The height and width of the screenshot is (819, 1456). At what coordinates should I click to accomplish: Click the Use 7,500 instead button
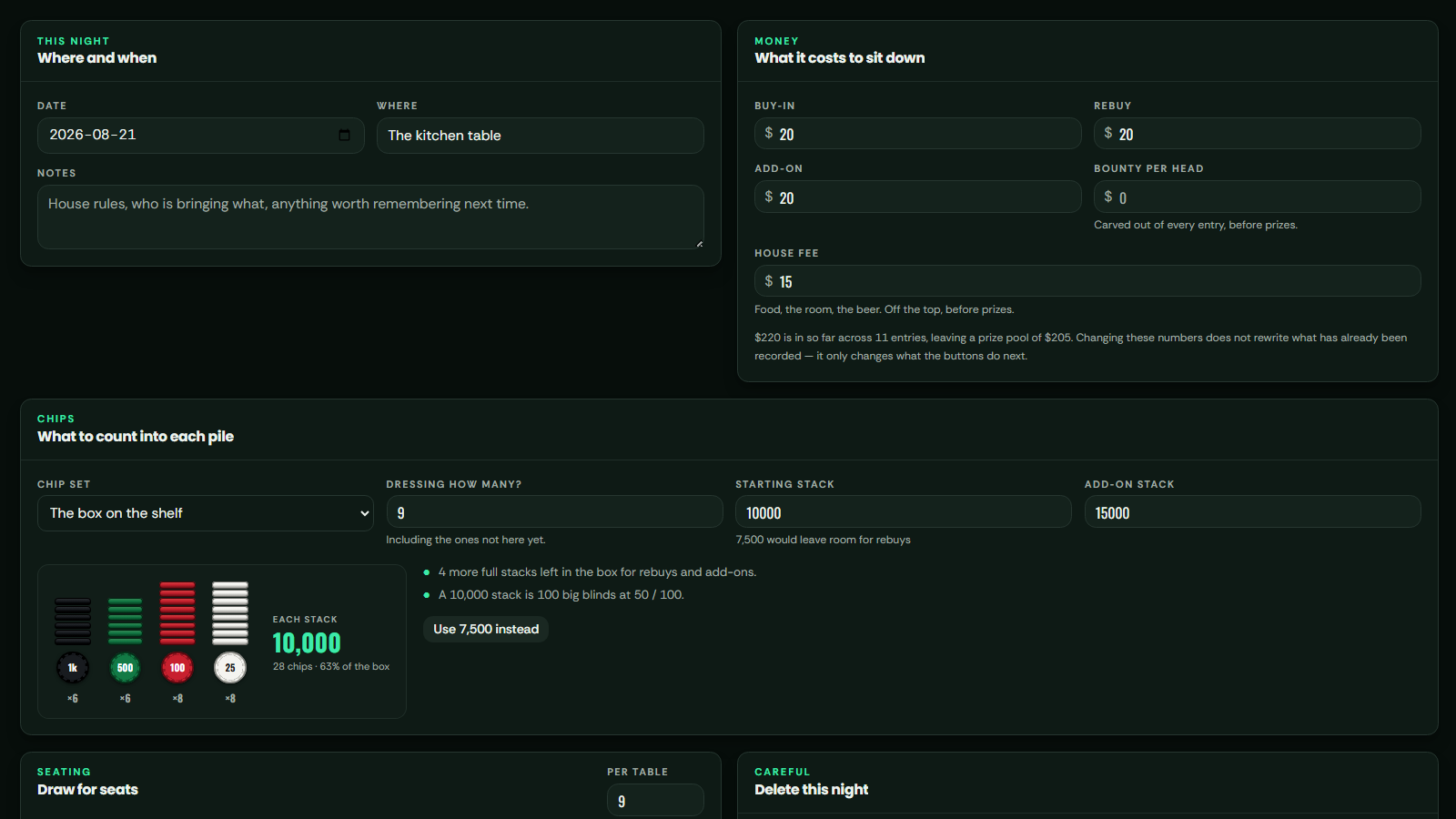coord(486,629)
